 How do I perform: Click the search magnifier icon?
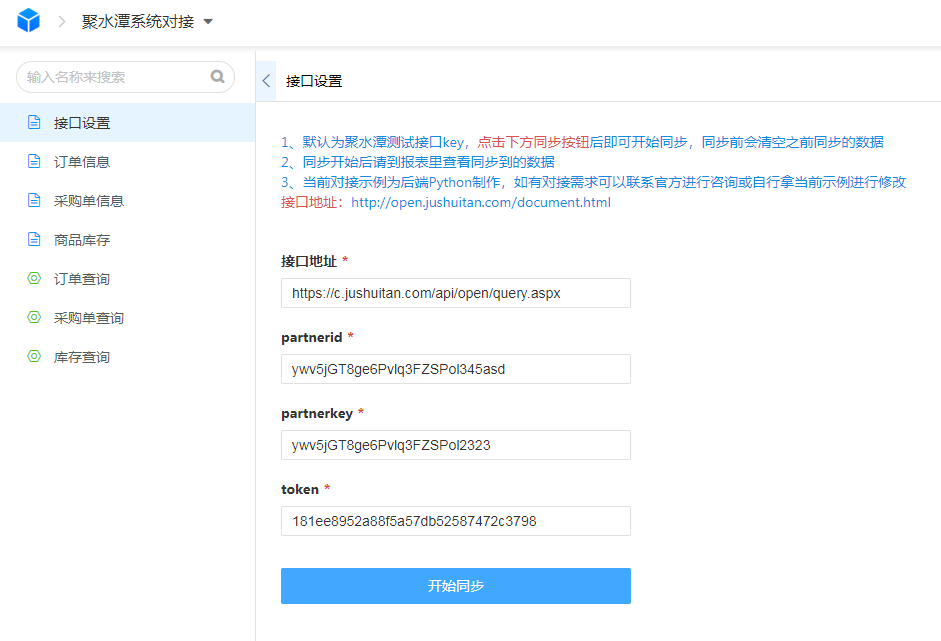[217, 77]
